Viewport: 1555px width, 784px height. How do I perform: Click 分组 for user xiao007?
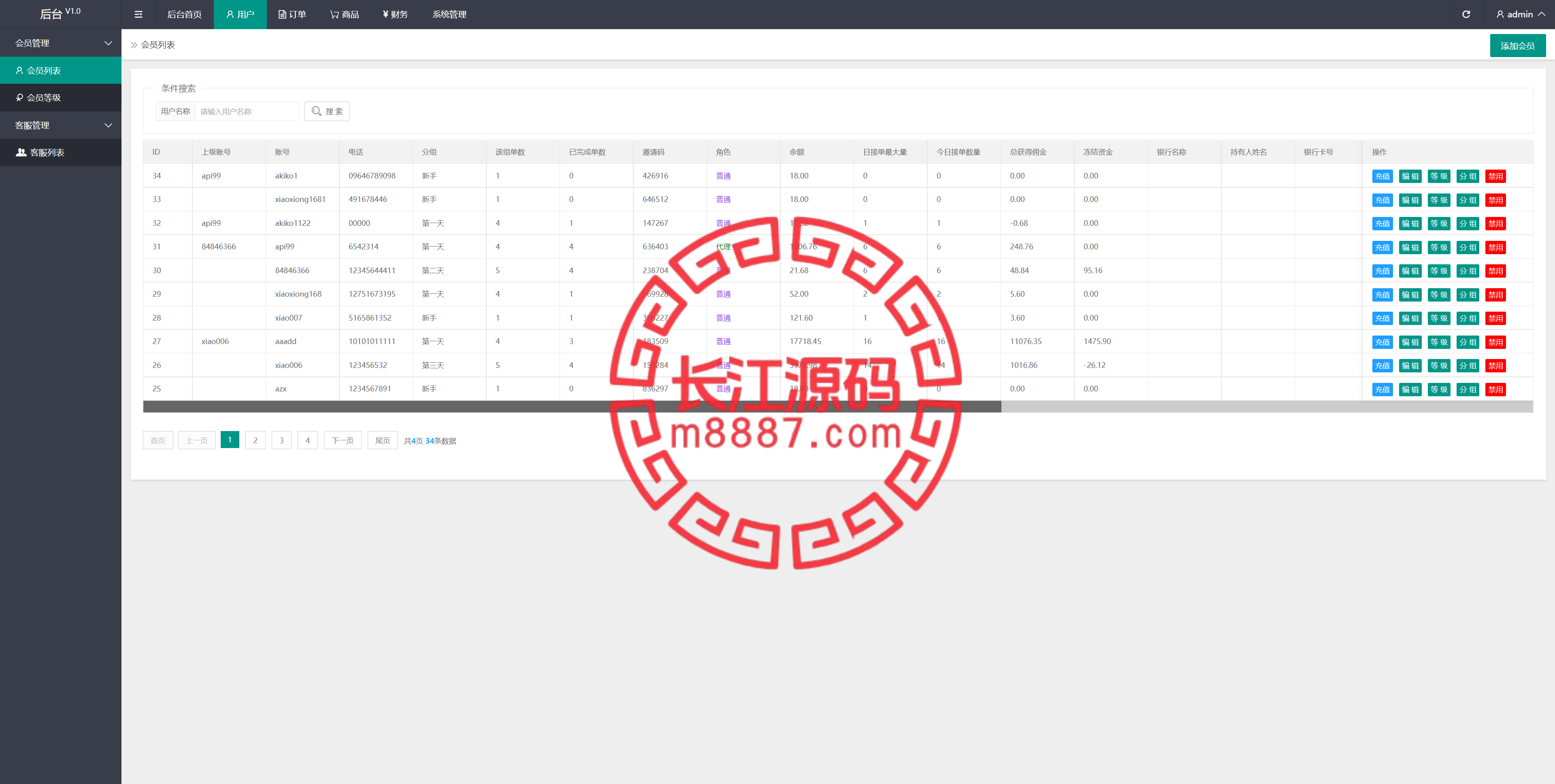click(1468, 318)
